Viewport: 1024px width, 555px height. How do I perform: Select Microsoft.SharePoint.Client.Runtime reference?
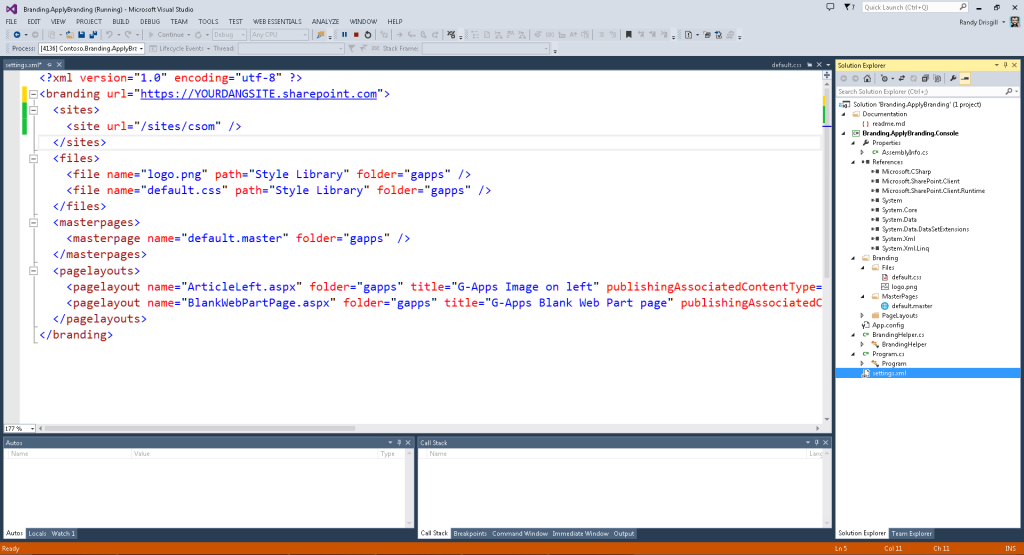[x=933, y=191]
